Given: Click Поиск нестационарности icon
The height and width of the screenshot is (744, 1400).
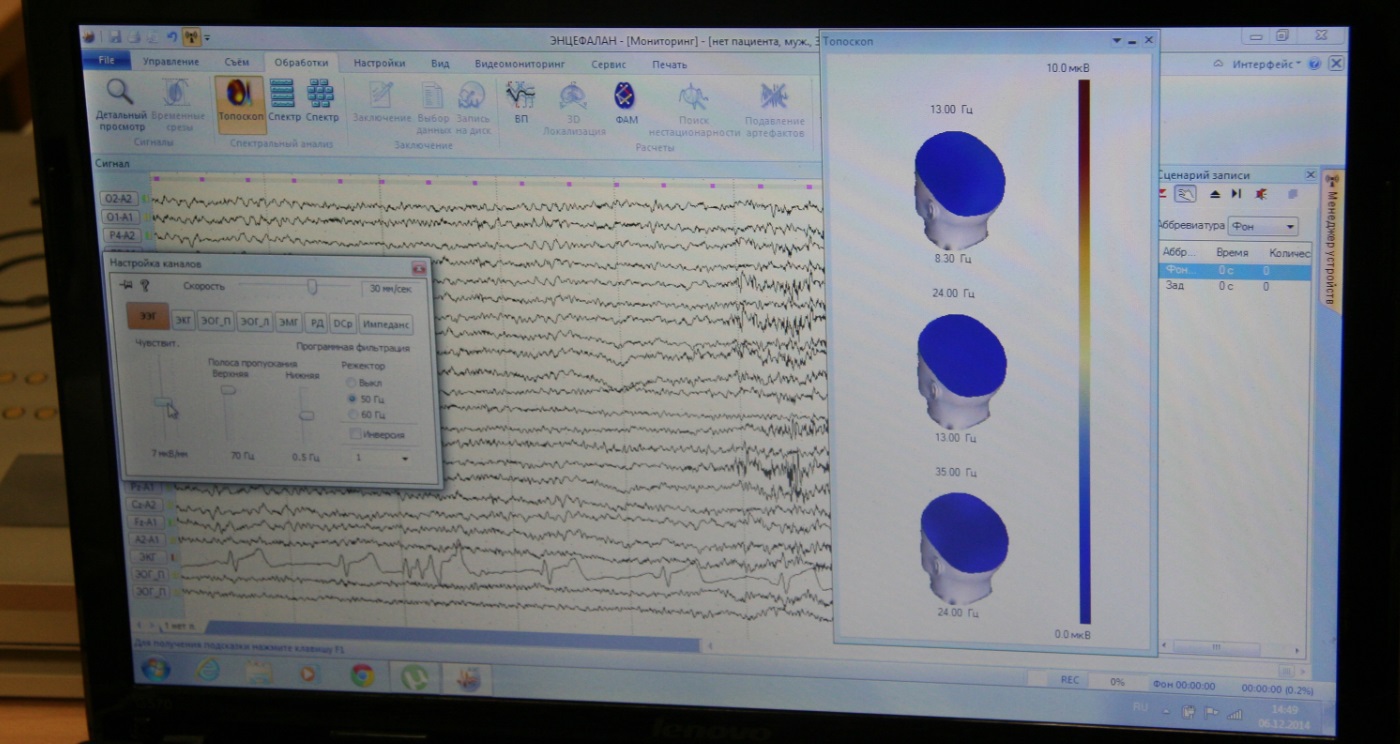Looking at the screenshot, I should coord(693,109).
